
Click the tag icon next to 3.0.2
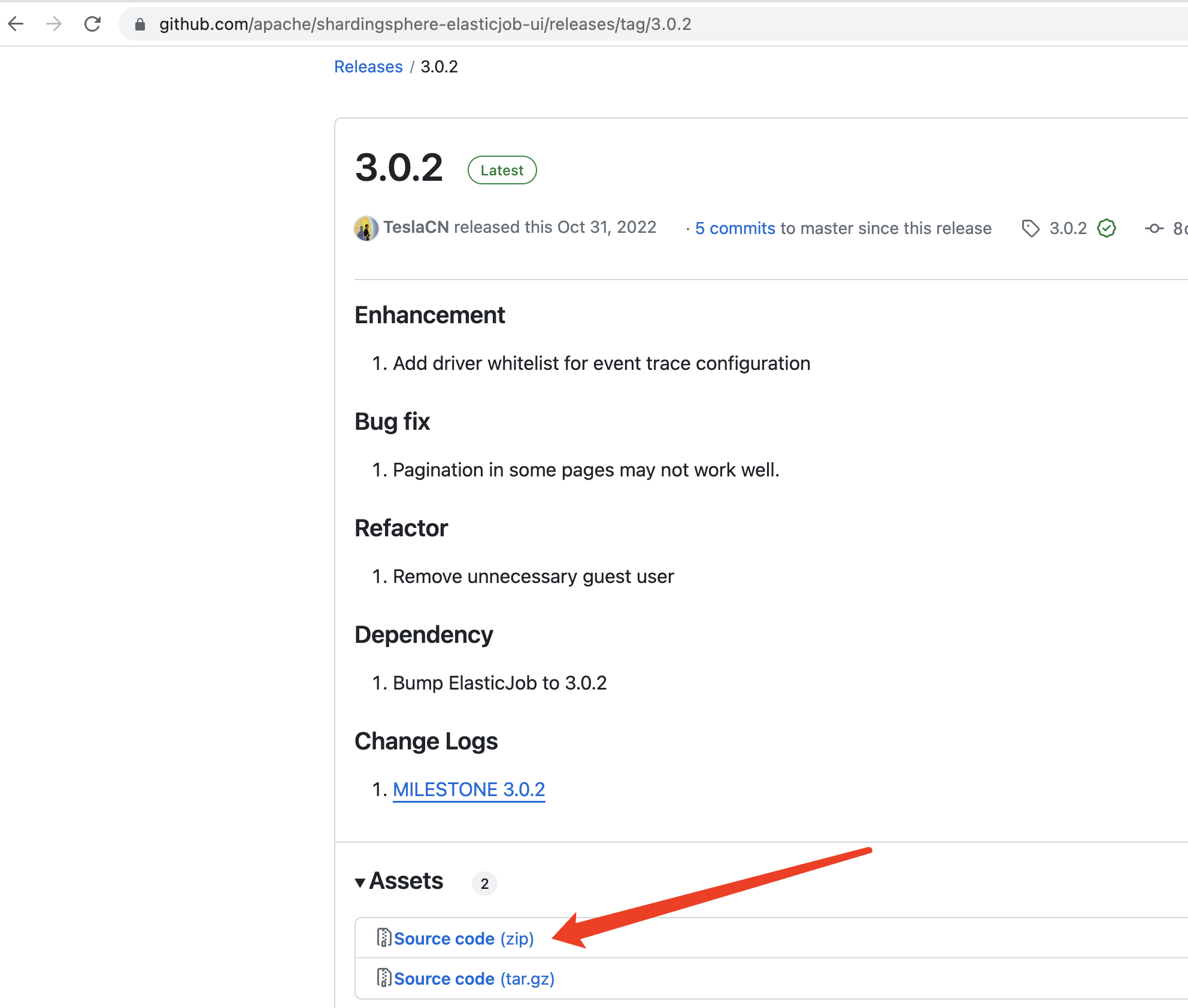pos(1031,228)
